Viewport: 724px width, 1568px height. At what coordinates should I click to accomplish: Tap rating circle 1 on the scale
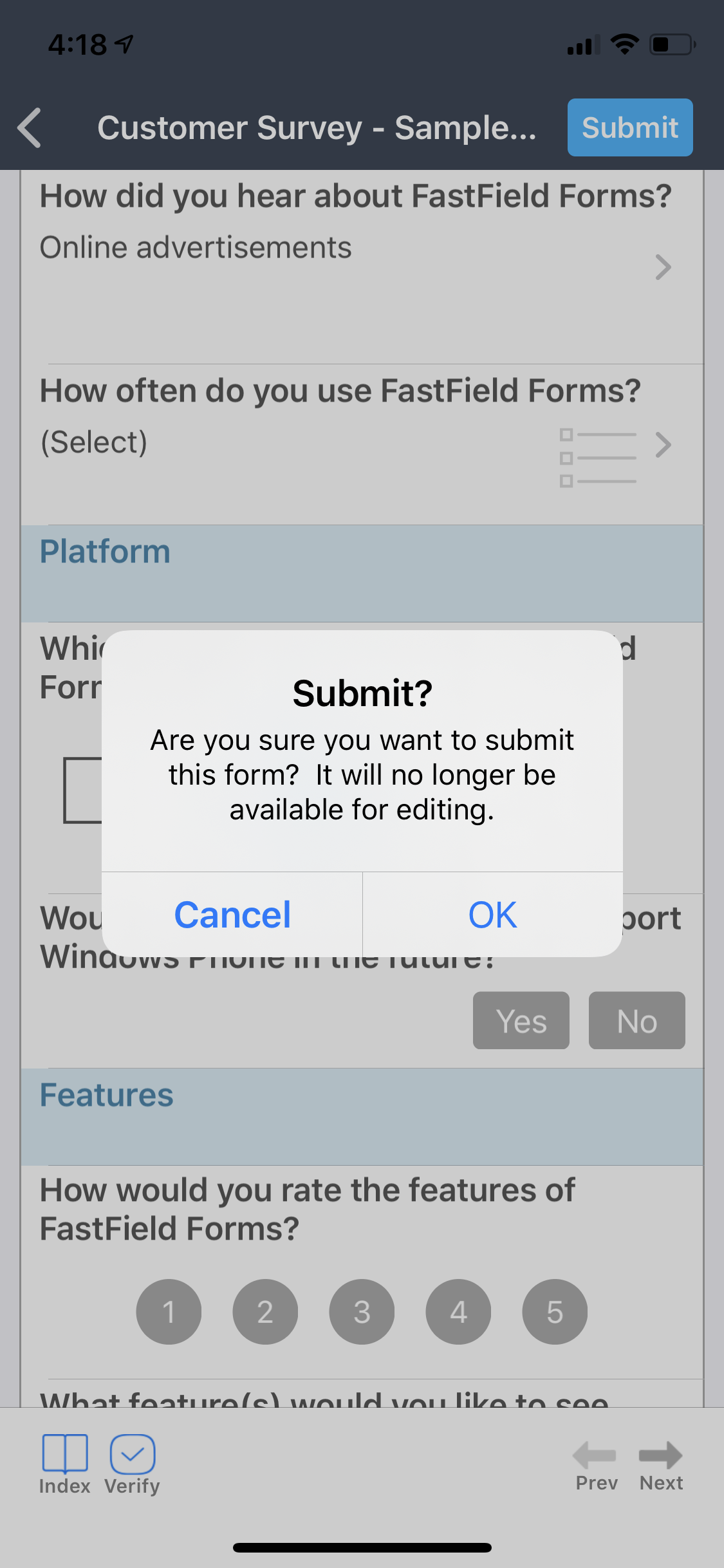tap(169, 1312)
